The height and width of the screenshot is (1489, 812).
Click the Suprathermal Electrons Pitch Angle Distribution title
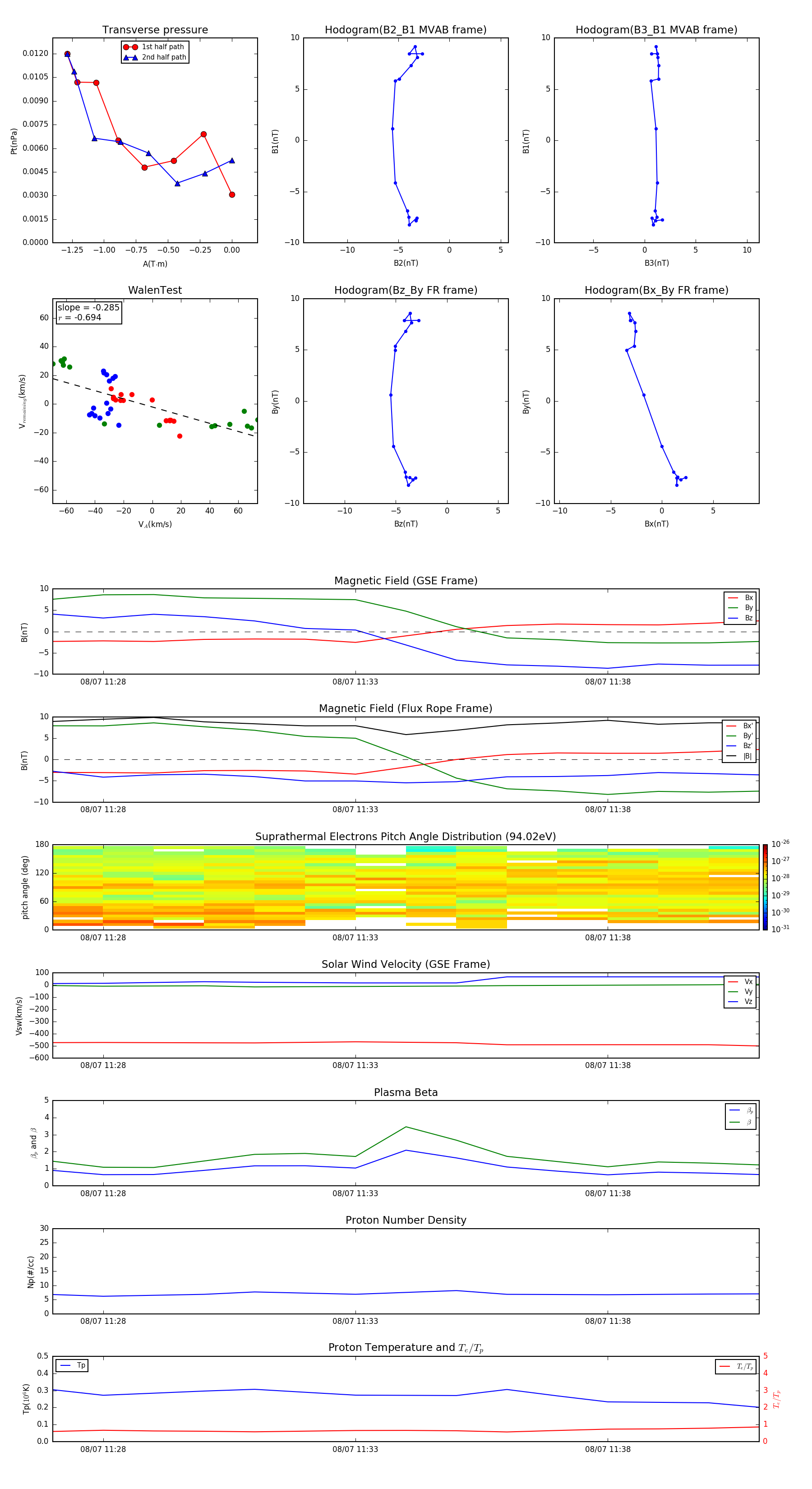tap(406, 837)
